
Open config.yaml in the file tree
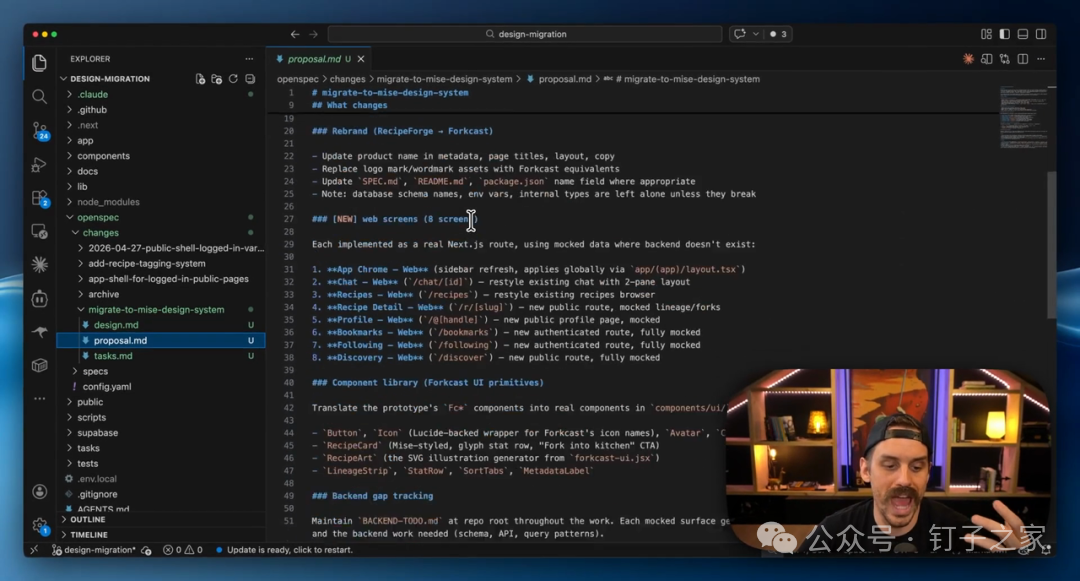pyautogui.click(x=107, y=387)
